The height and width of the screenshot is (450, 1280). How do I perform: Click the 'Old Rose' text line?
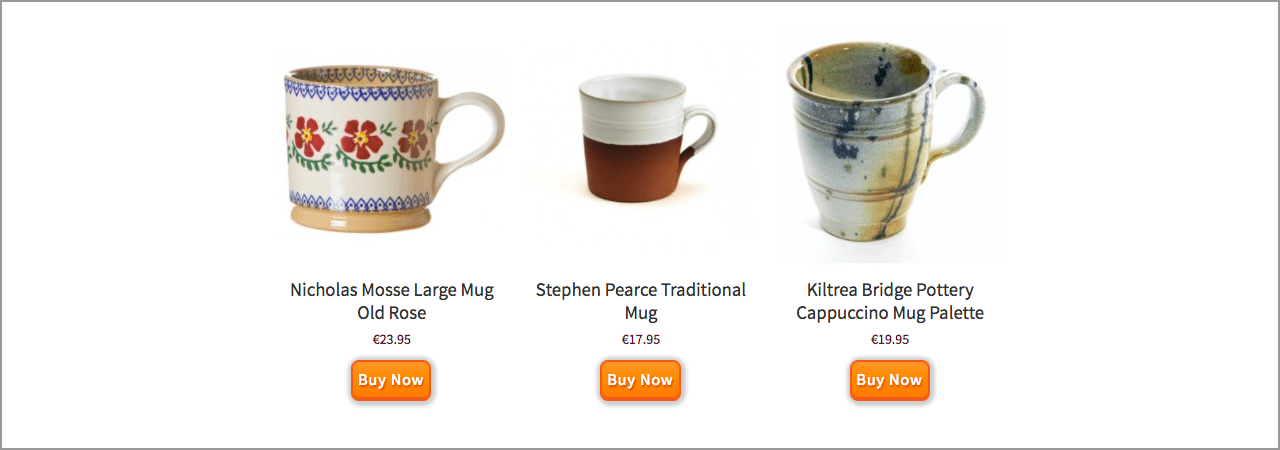[392, 313]
